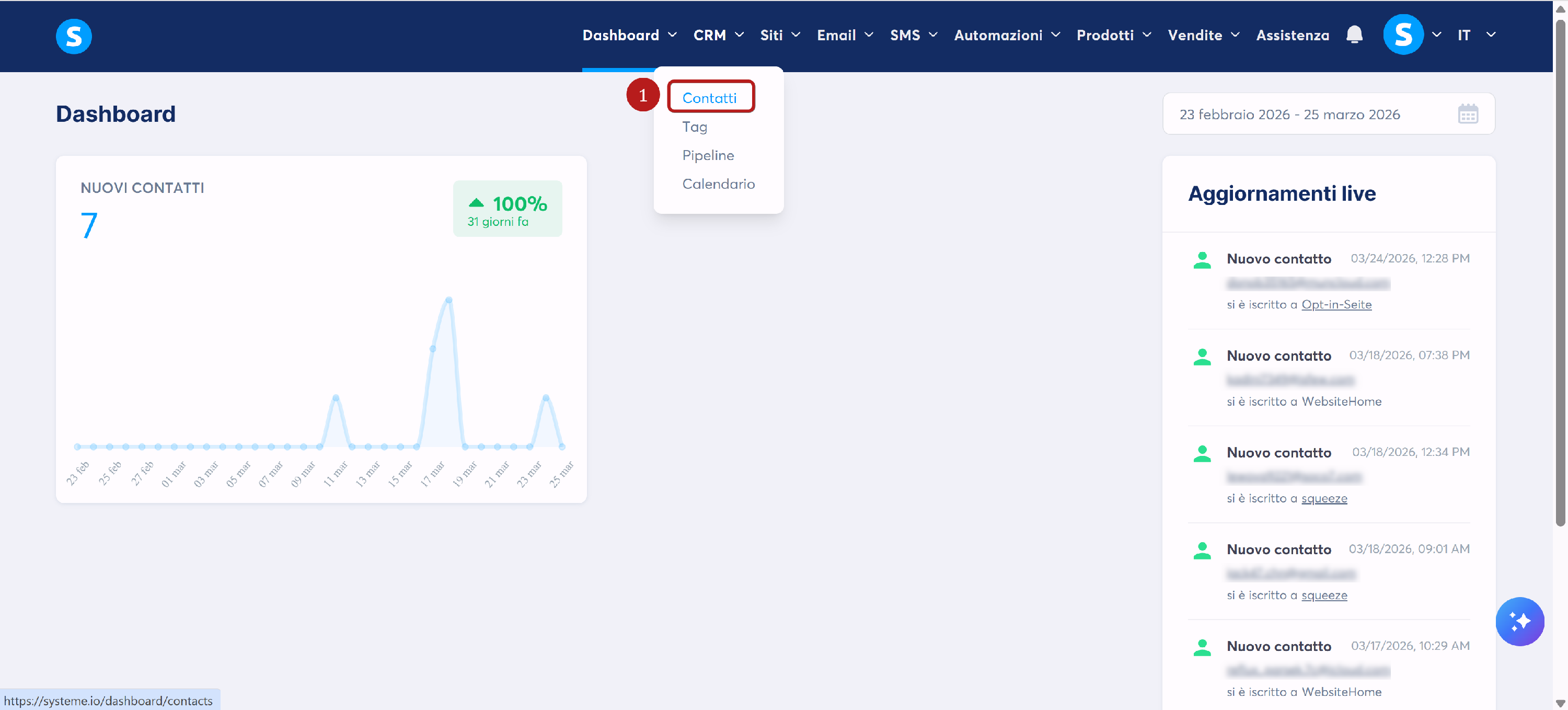This screenshot has width=1568, height=710.
Task: Click the person icon of first Nuovo contatto
Action: pos(1202,260)
